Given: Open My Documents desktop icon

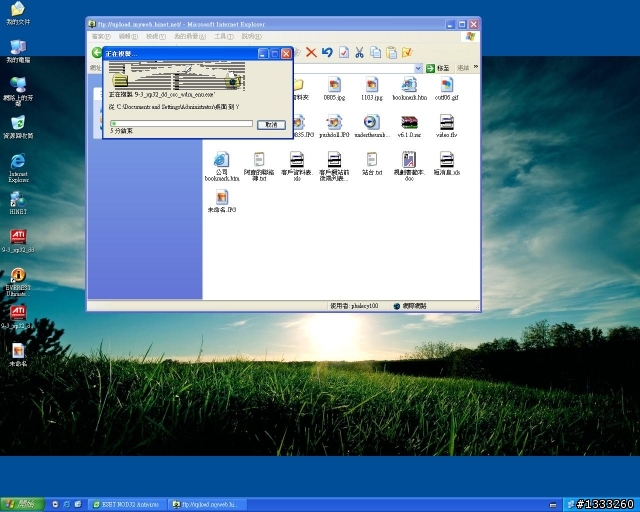Looking at the screenshot, I should pyautogui.click(x=18, y=13).
